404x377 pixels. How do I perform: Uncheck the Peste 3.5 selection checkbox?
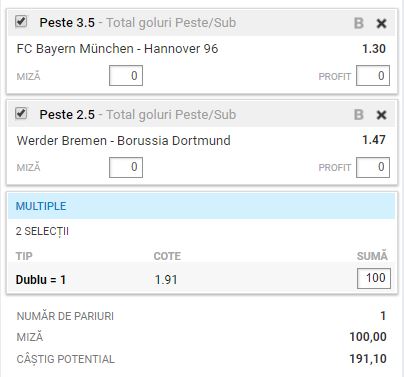coord(21,22)
